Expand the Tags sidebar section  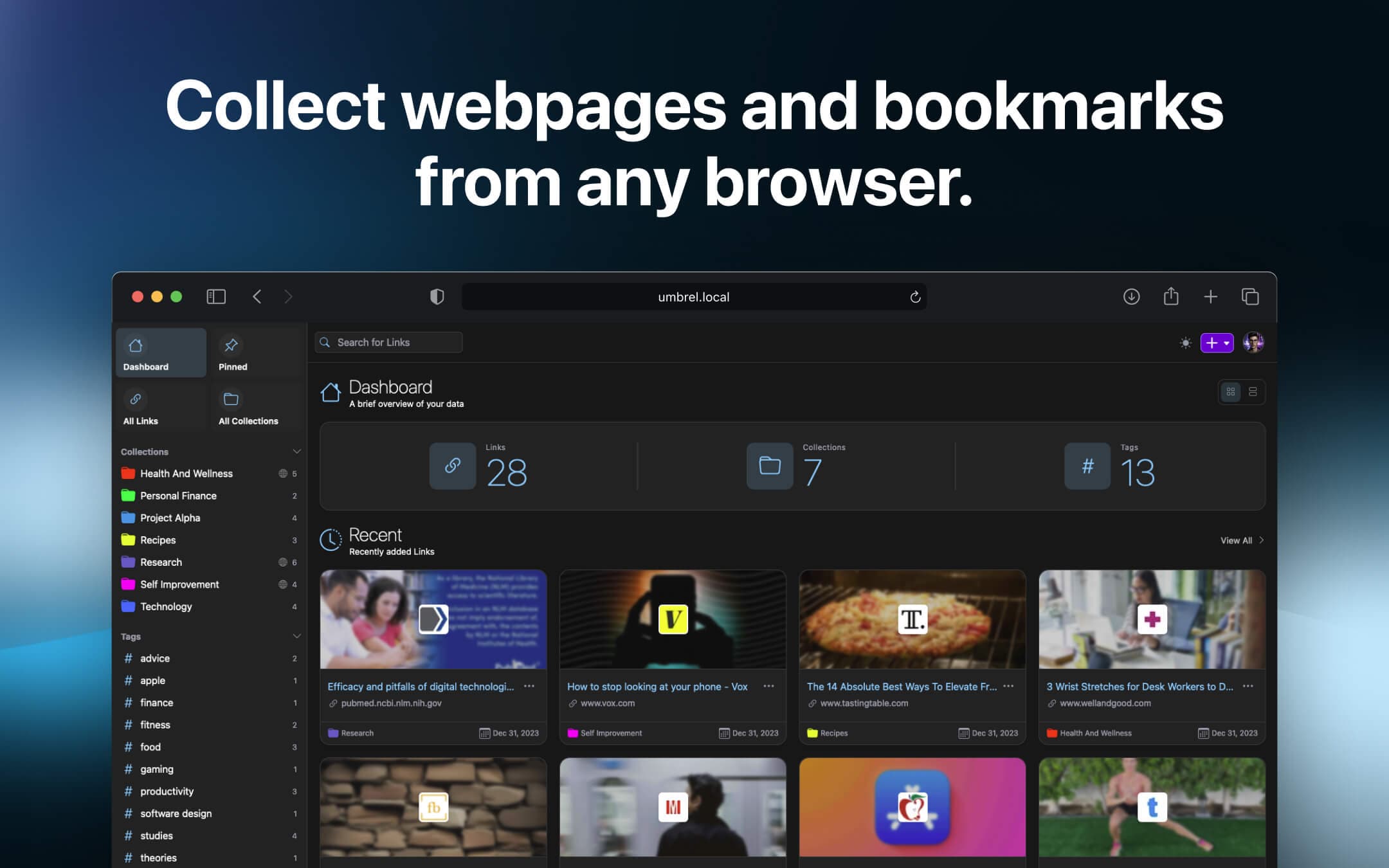pos(297,636)
